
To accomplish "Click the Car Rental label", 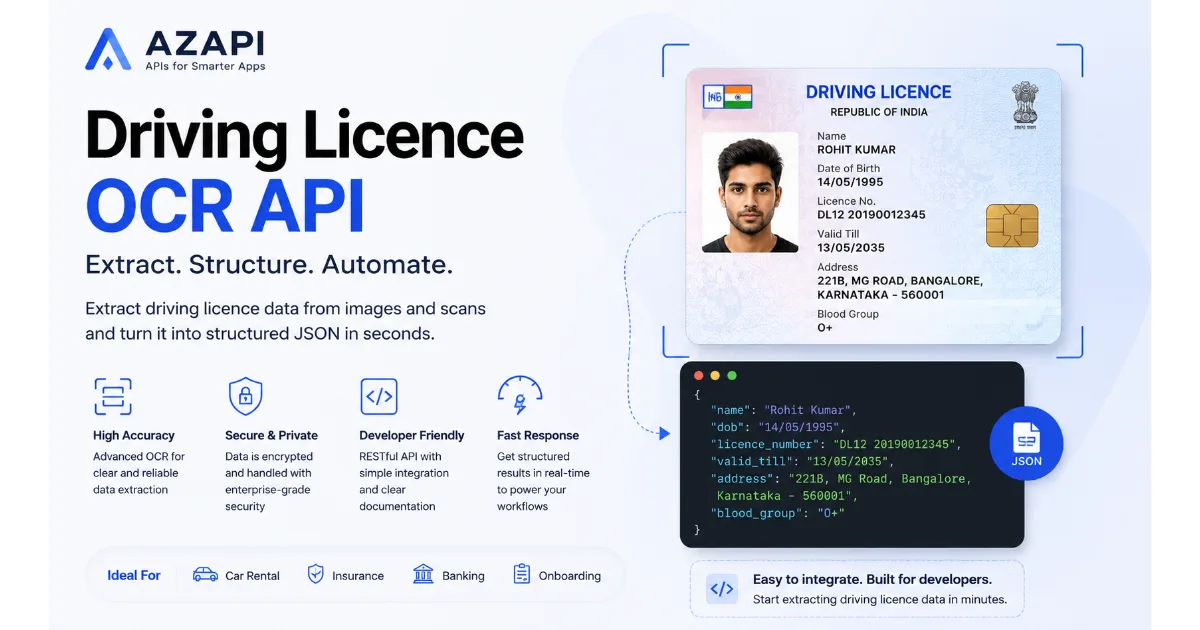I will click(252, 576).
